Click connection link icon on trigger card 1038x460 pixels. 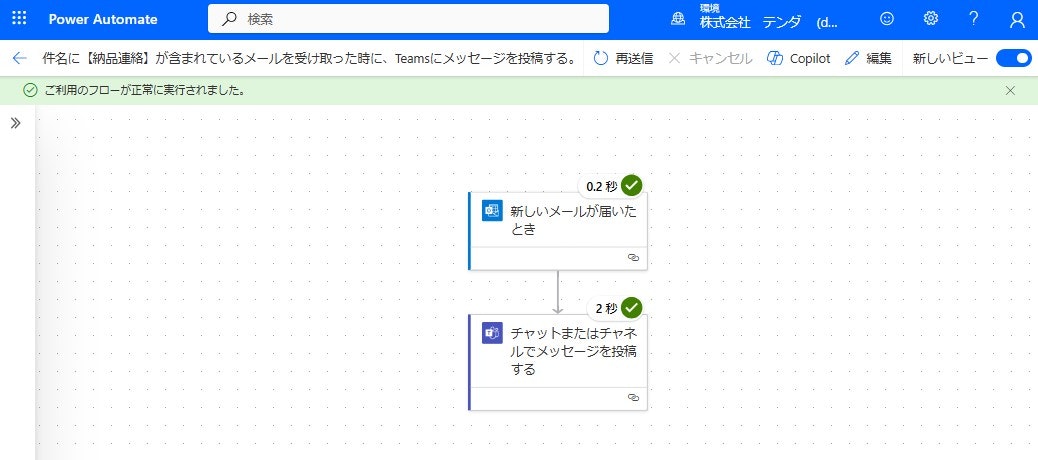pyautogui.click(x=633, y=257)
